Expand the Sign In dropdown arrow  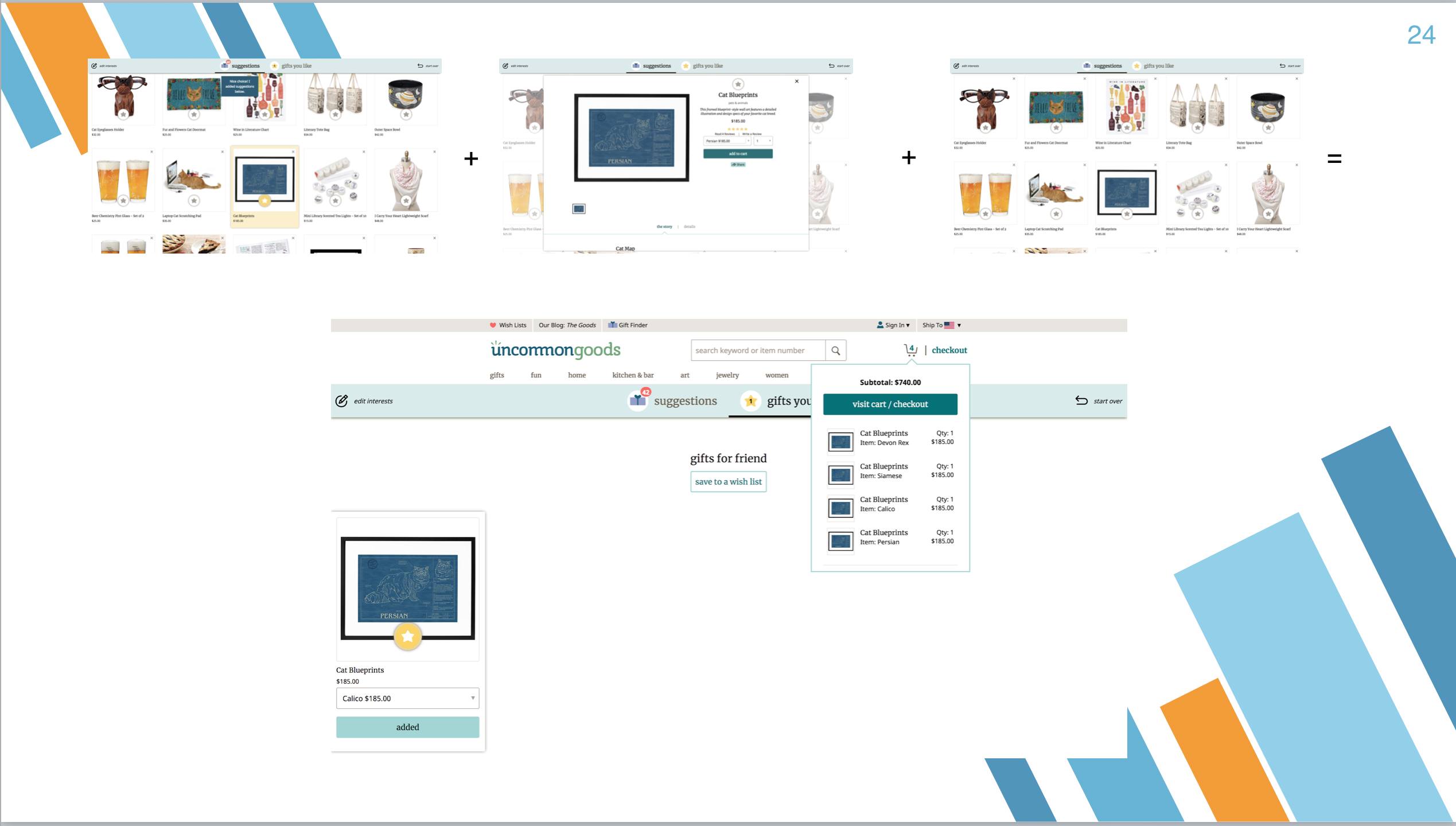(x=908, y=325)
